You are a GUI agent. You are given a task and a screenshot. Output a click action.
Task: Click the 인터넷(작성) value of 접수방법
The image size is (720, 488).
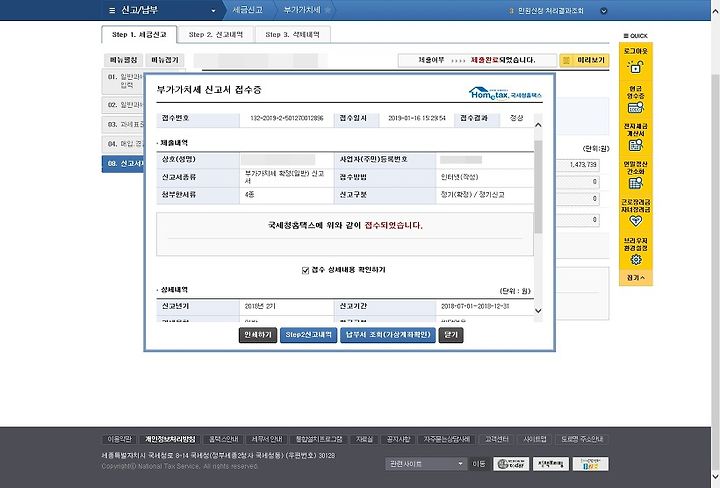[459, 177]
